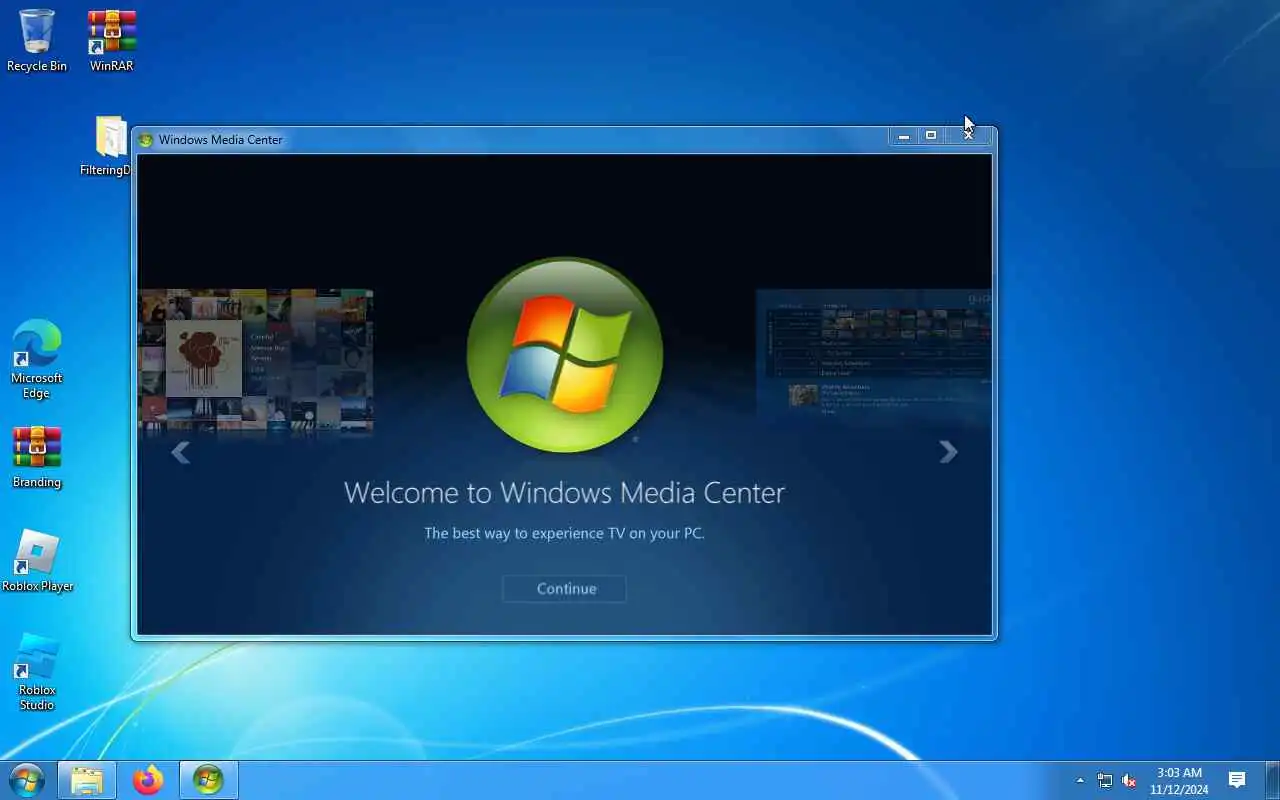The height and width of the screenshot is (800, 1280).
Task: Show hidden system tray icons
Action: click(x=1080, y=780)
